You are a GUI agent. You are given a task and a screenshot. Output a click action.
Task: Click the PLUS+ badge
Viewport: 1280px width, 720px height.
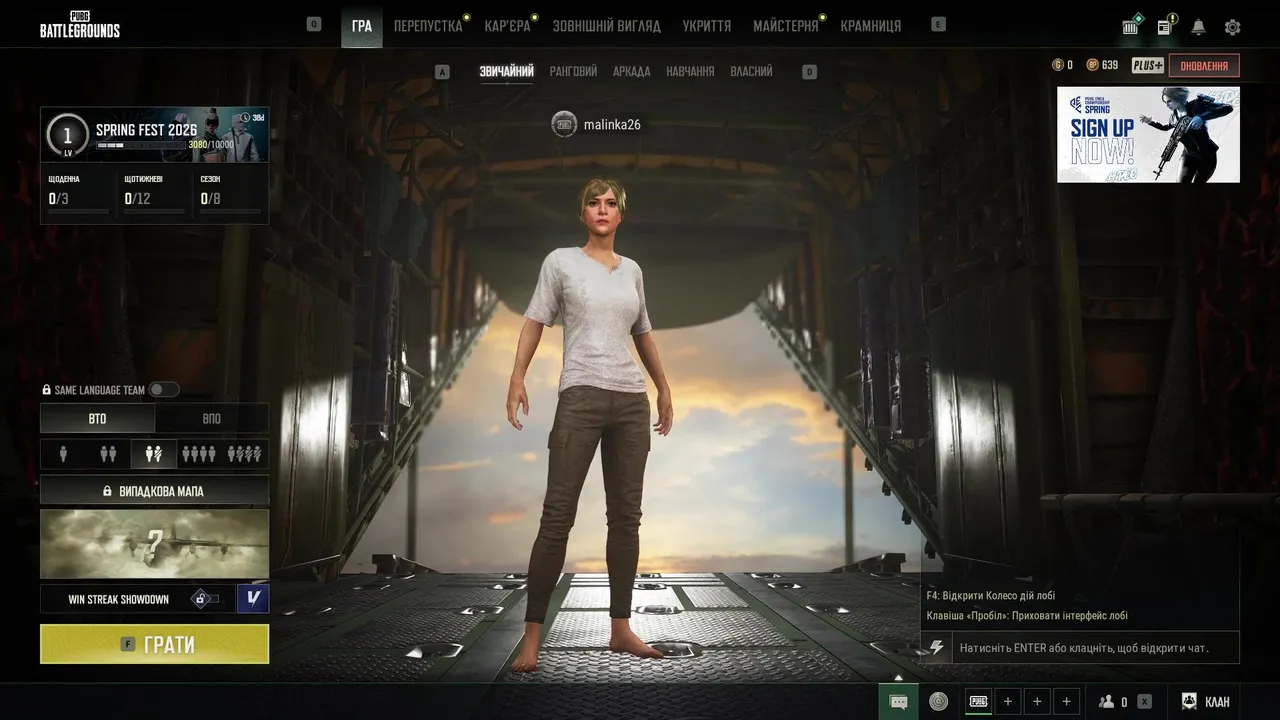(x=1147, y=65)
